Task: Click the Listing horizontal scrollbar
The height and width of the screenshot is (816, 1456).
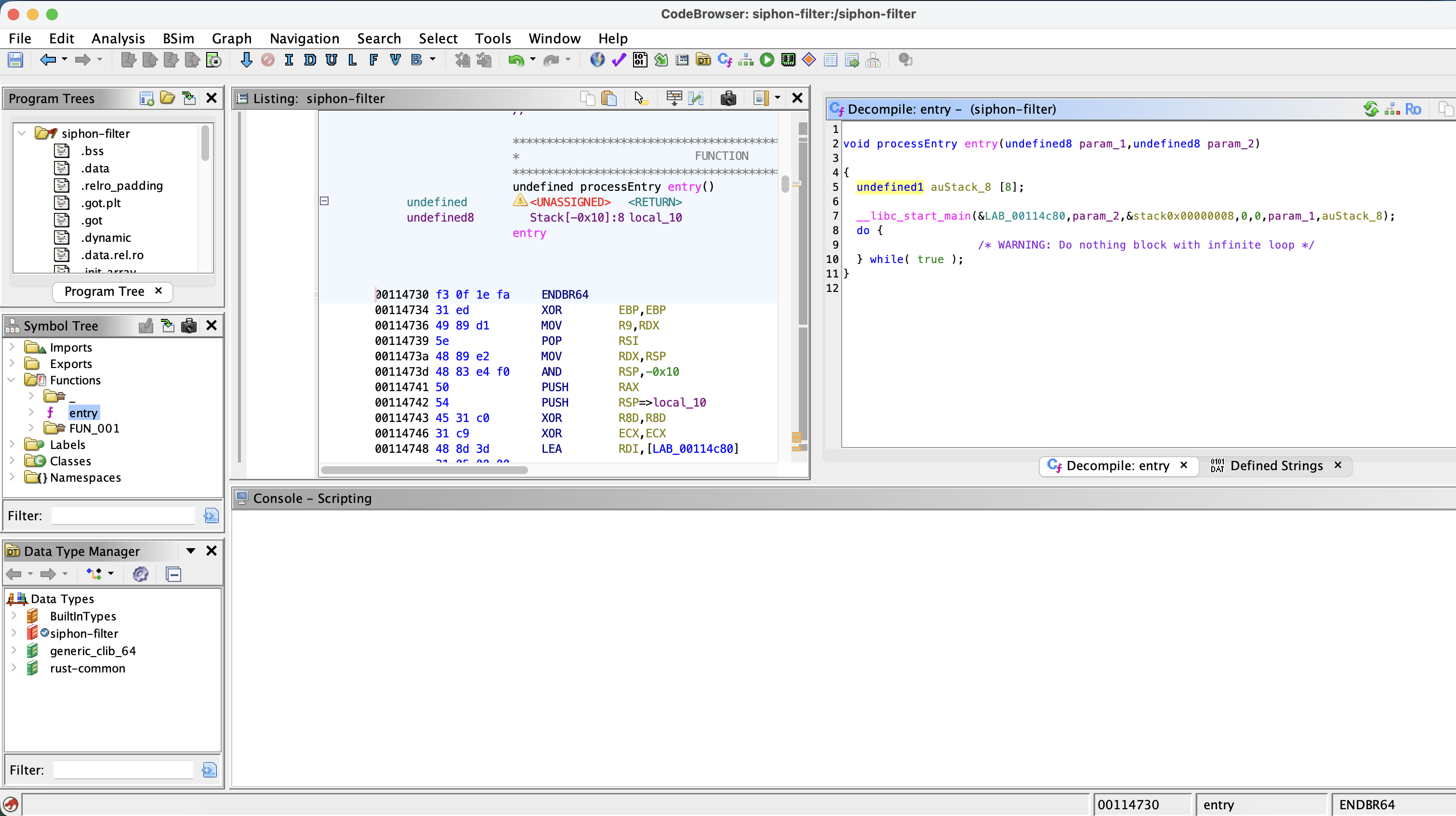Action: coord(424,470)
